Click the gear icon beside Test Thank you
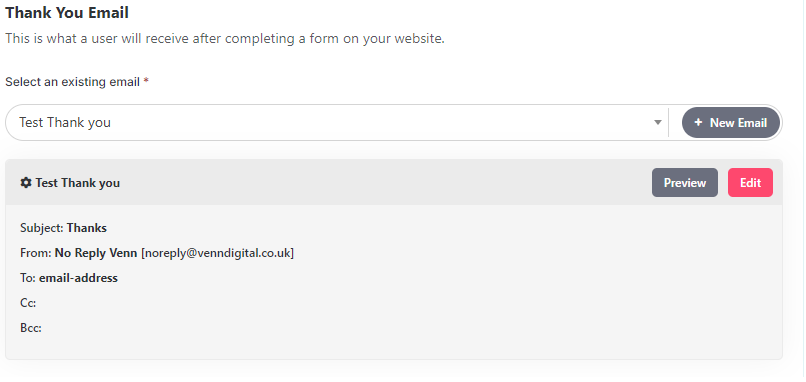 (x=26, y=183)
